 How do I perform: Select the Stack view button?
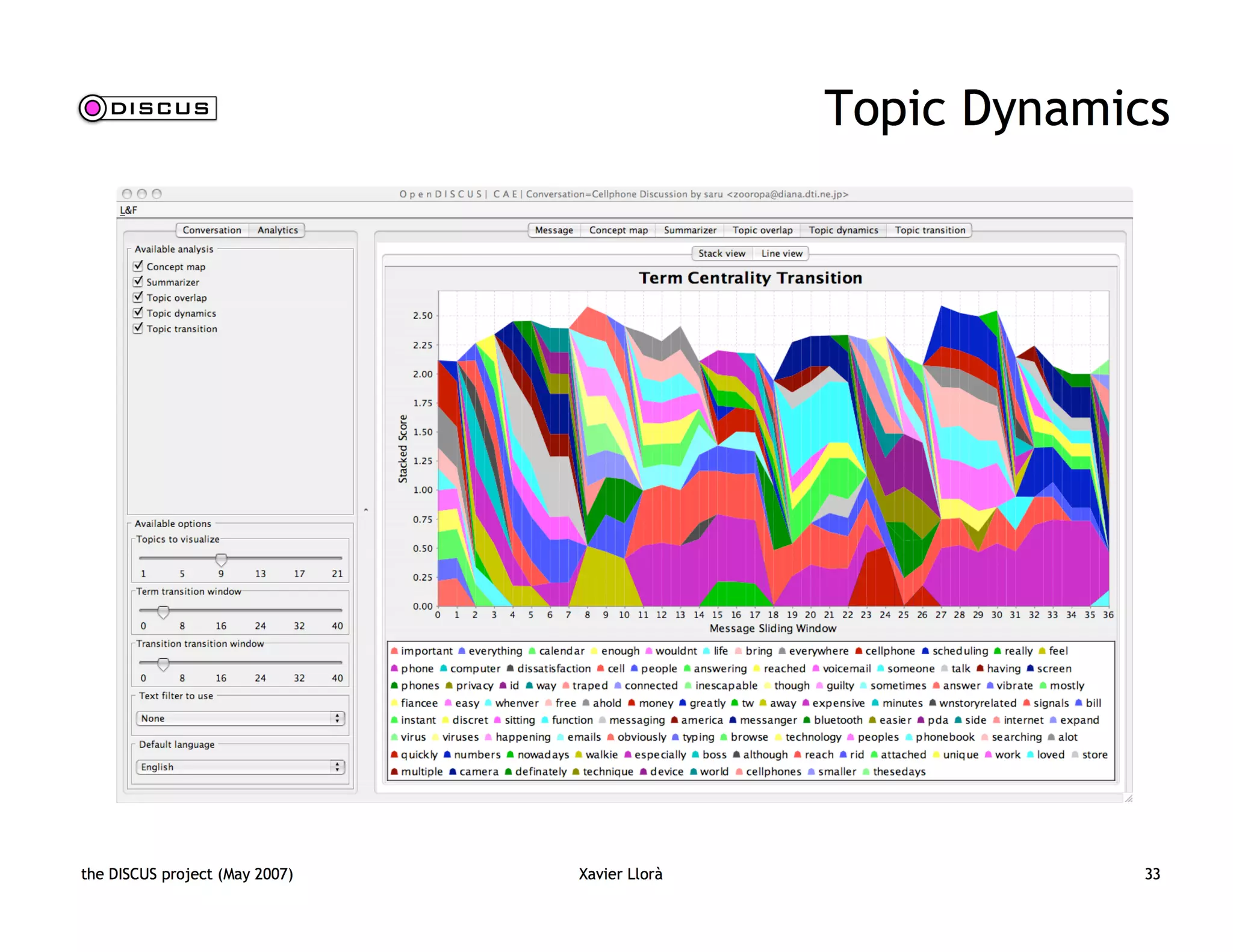click(721, 253)
